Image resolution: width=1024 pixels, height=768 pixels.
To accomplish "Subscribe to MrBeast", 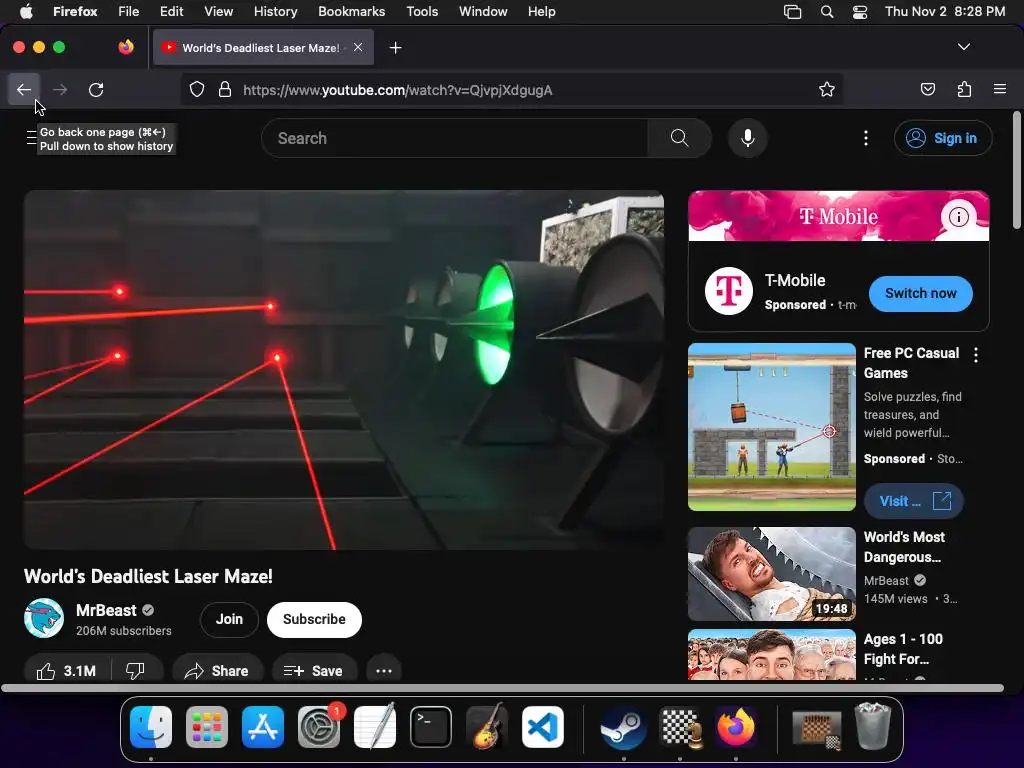I will pyautogui.click(x=314, y=619).
